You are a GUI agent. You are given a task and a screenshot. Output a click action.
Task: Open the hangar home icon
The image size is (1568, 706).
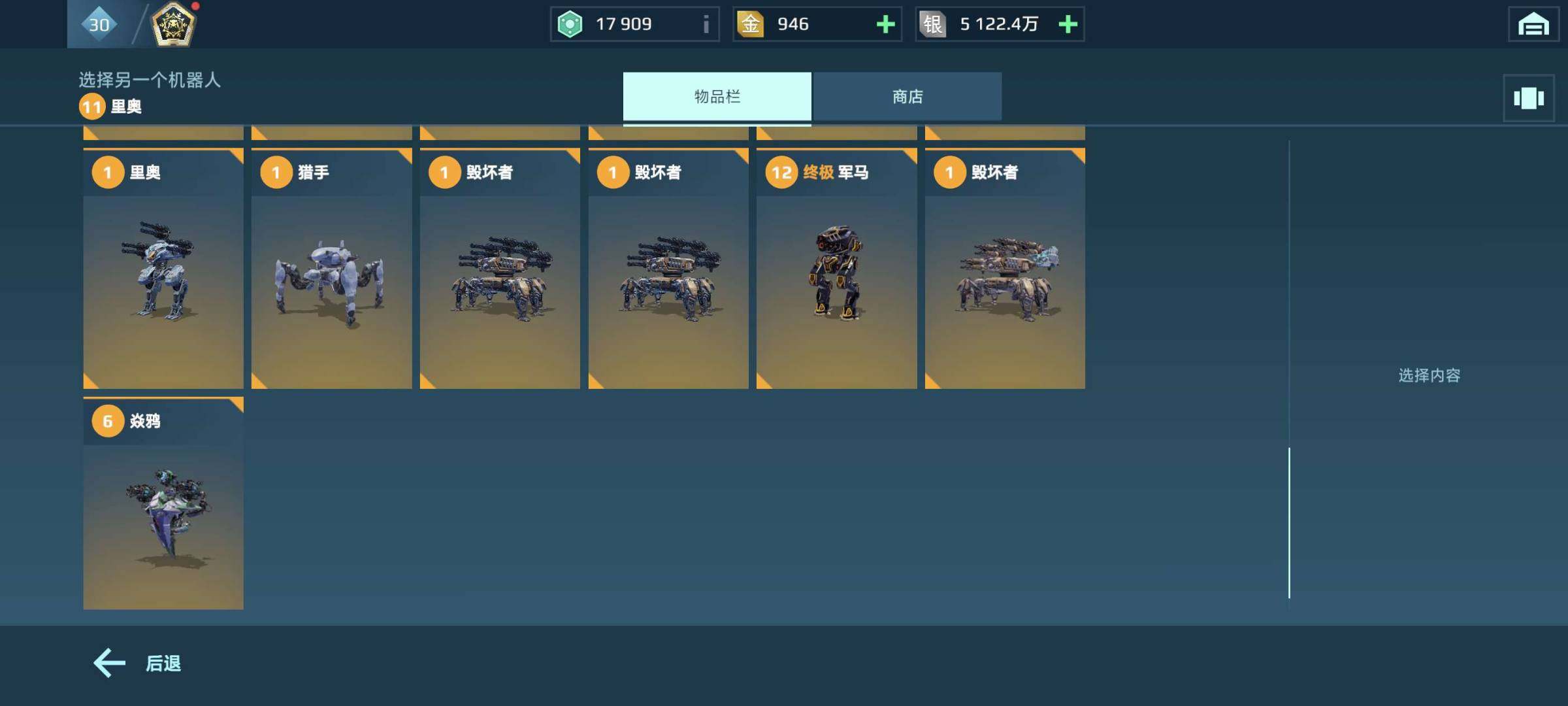(x=1533, y=25)
